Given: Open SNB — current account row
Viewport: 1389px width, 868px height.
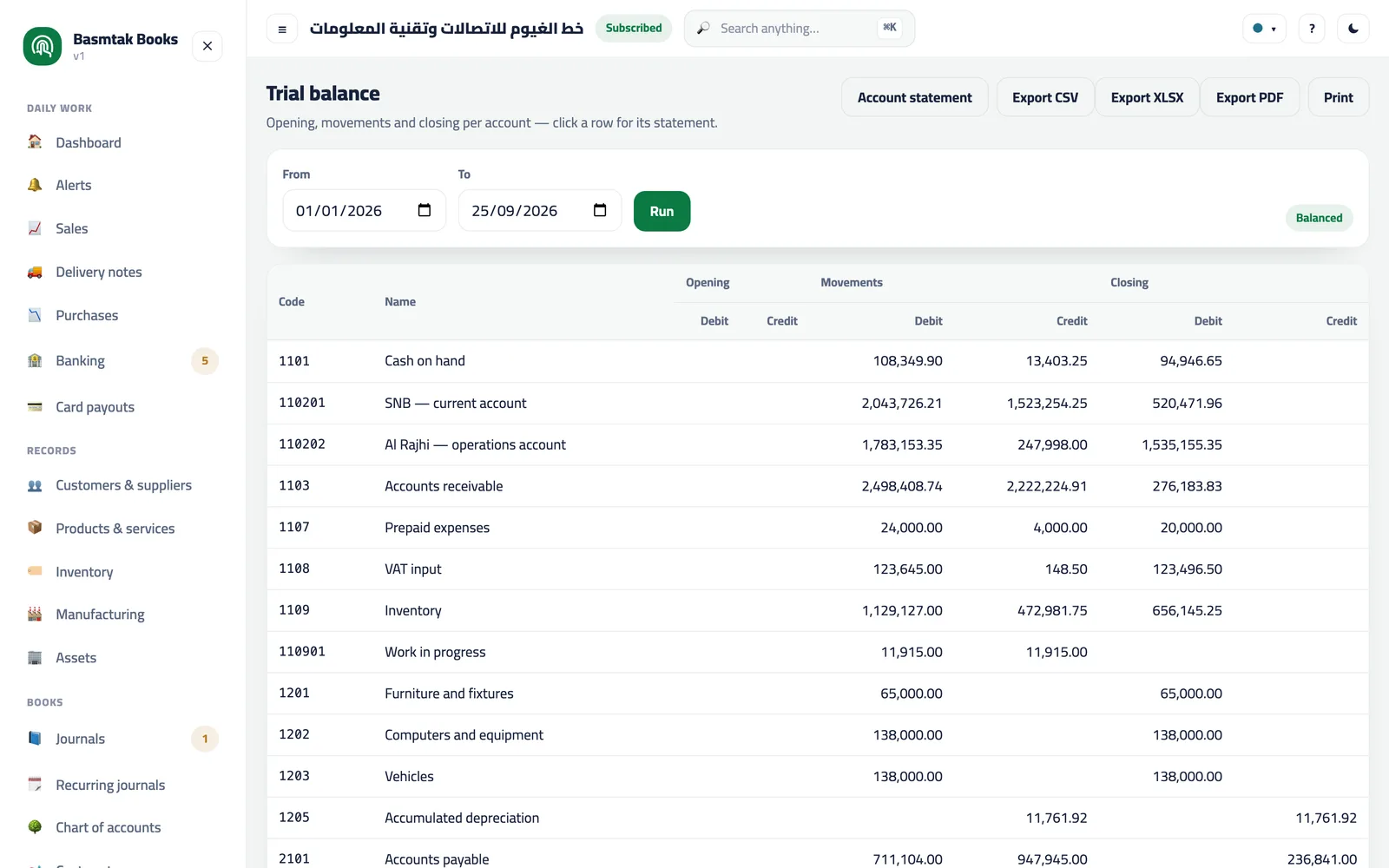Looking at the screenshot, I should click(817, 403).
